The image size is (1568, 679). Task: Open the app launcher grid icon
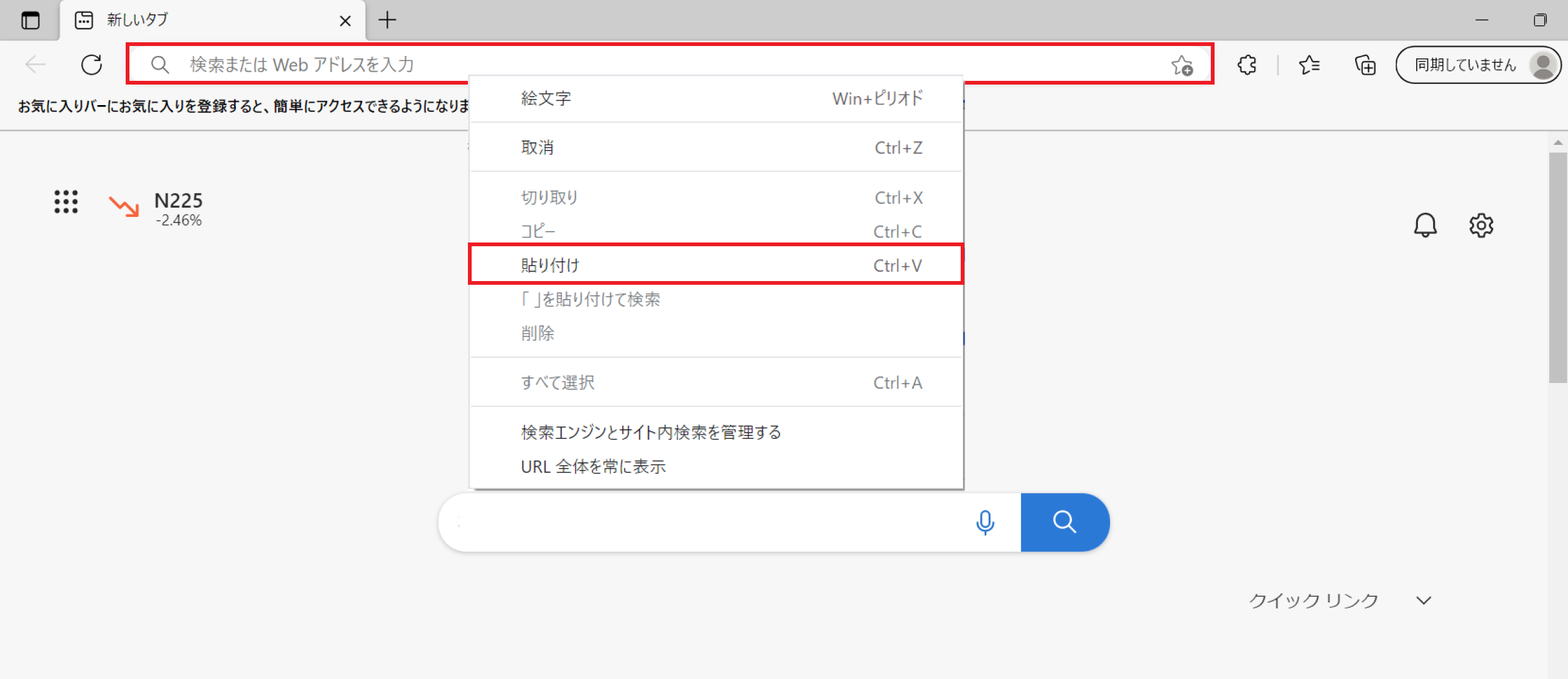tap(66, 202)
